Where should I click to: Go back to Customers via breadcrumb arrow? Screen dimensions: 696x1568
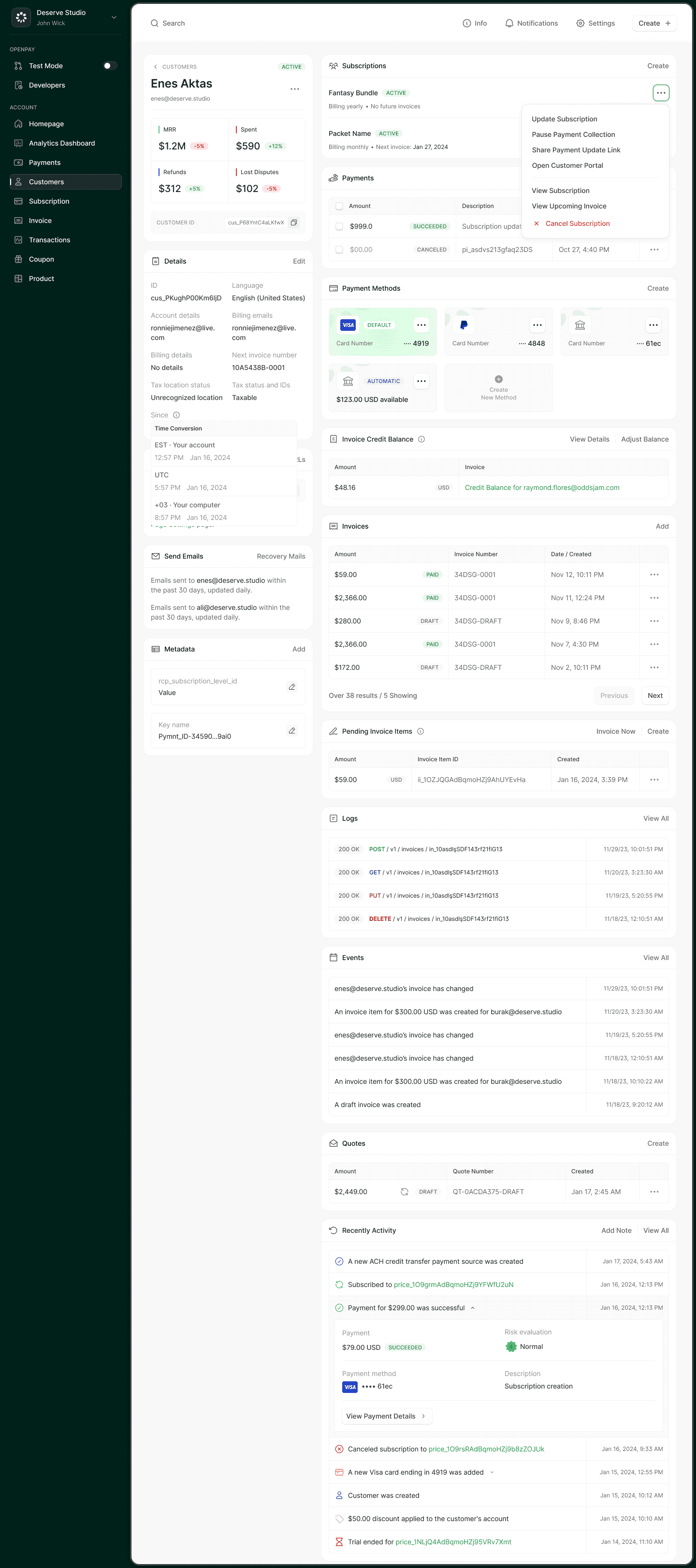tap(155, 67)
